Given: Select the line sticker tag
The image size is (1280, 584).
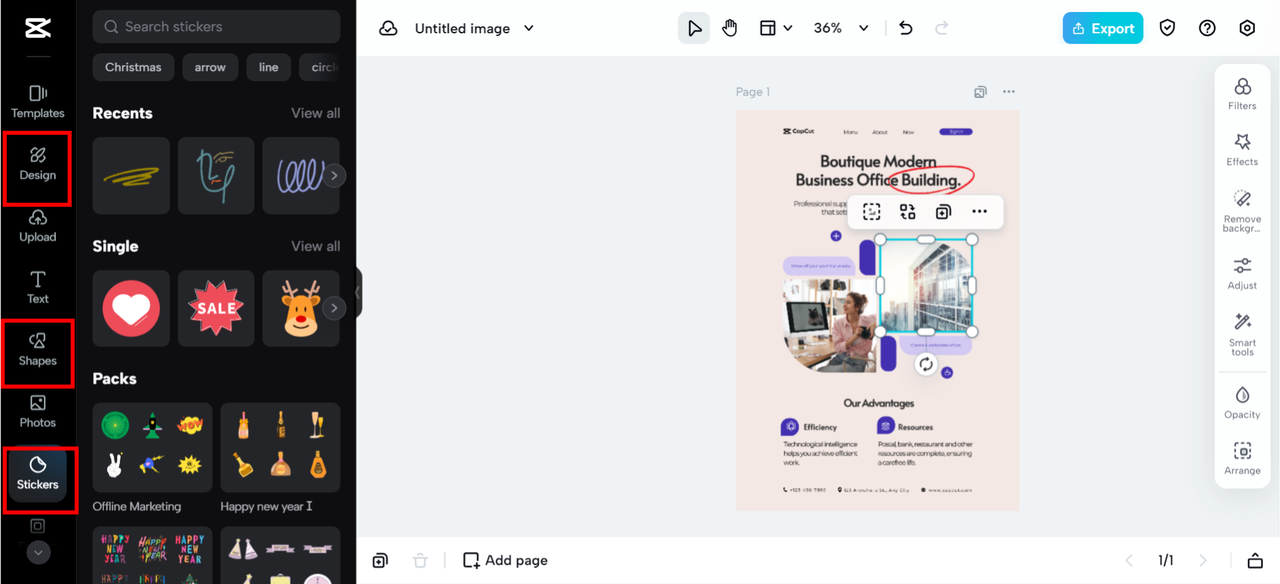Looking at the screenshot, I should pyautogui.click(x=268, y=67).
